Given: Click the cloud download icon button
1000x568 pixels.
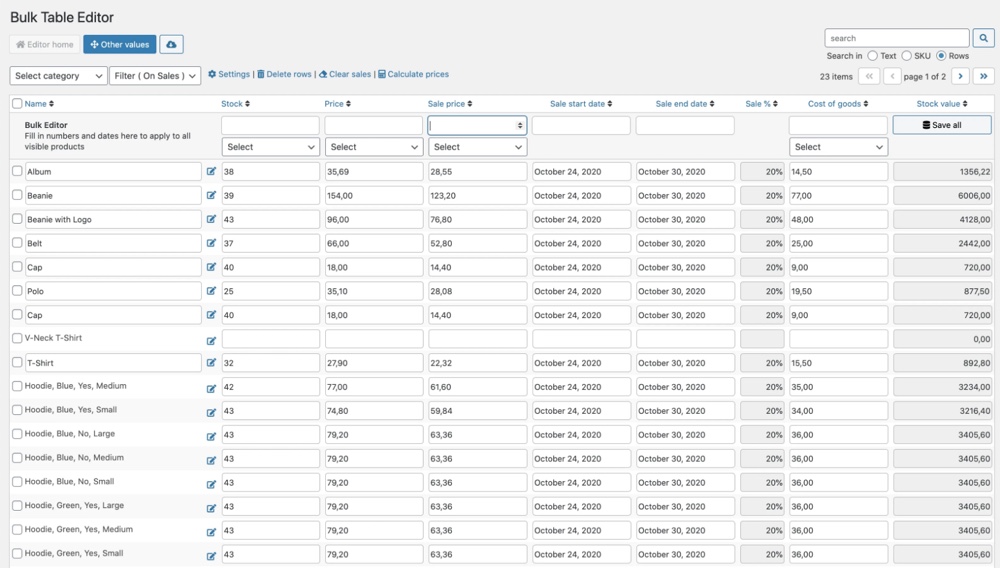Looking at the screenshot, I should click(171, 44).
